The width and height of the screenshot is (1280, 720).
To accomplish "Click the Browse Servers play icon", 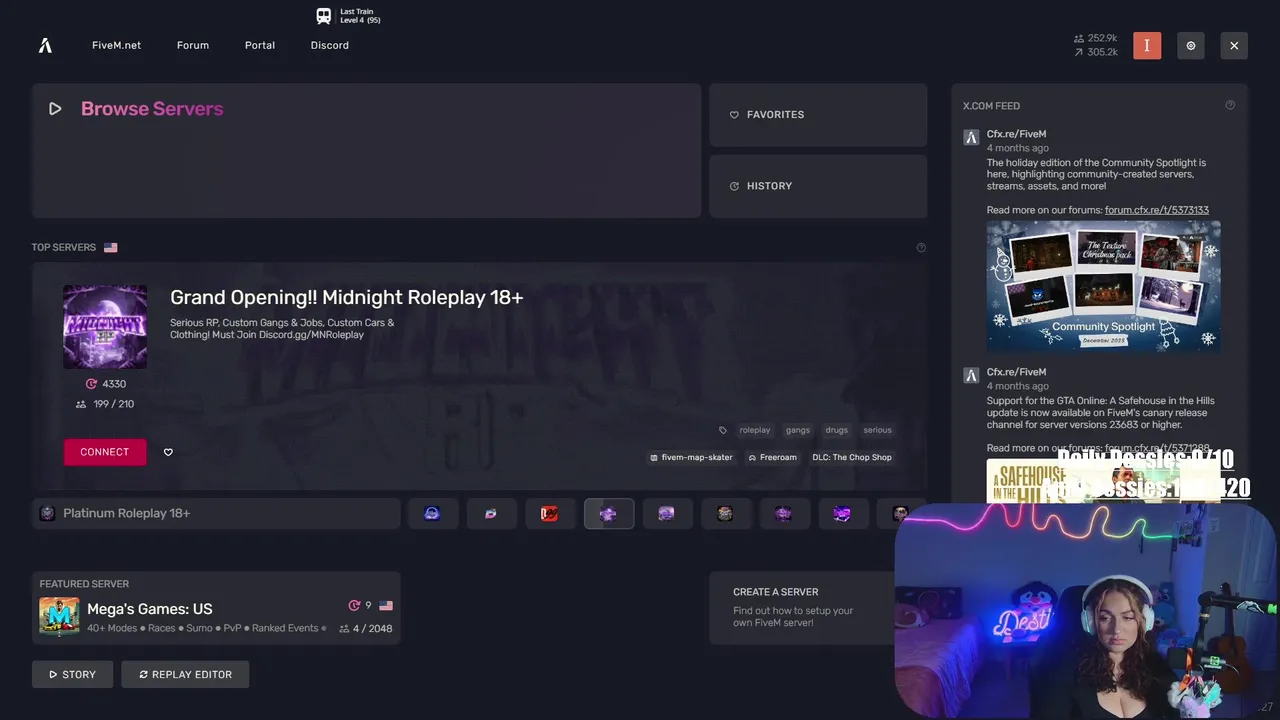I will point(55,109).
